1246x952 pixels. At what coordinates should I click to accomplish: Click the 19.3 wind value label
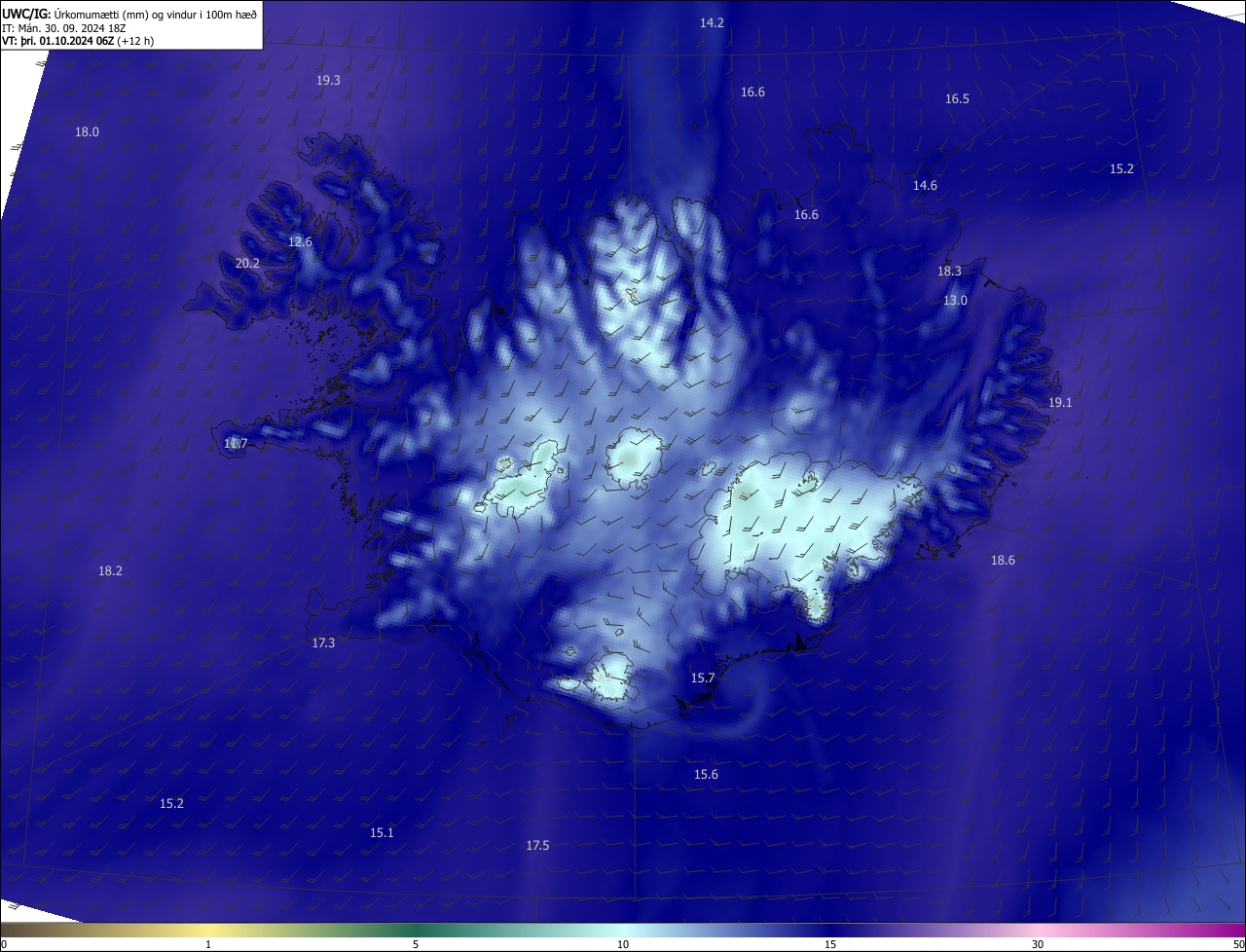pyautogui.click(x=328, y=81)
